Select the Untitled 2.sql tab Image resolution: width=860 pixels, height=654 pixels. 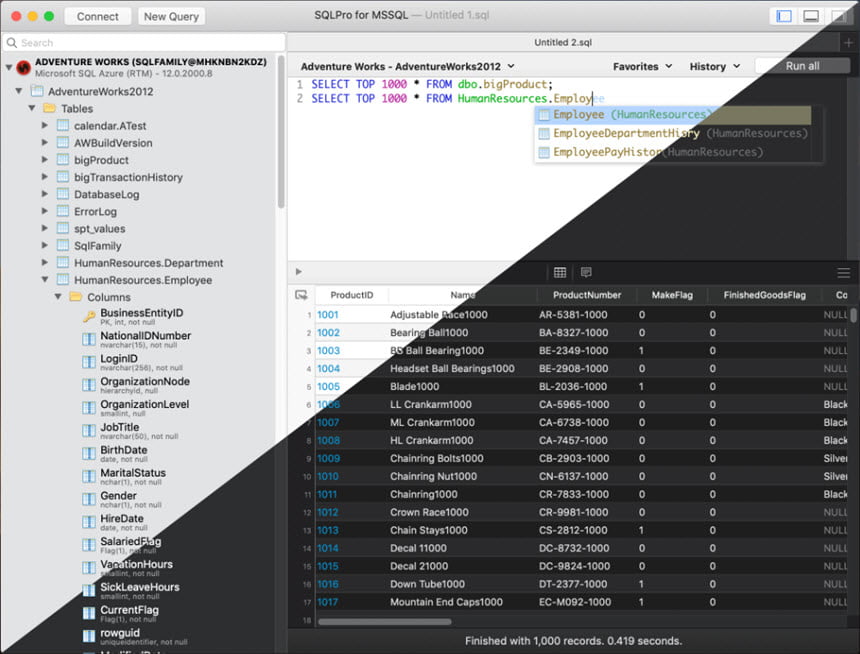click(563, 42)
